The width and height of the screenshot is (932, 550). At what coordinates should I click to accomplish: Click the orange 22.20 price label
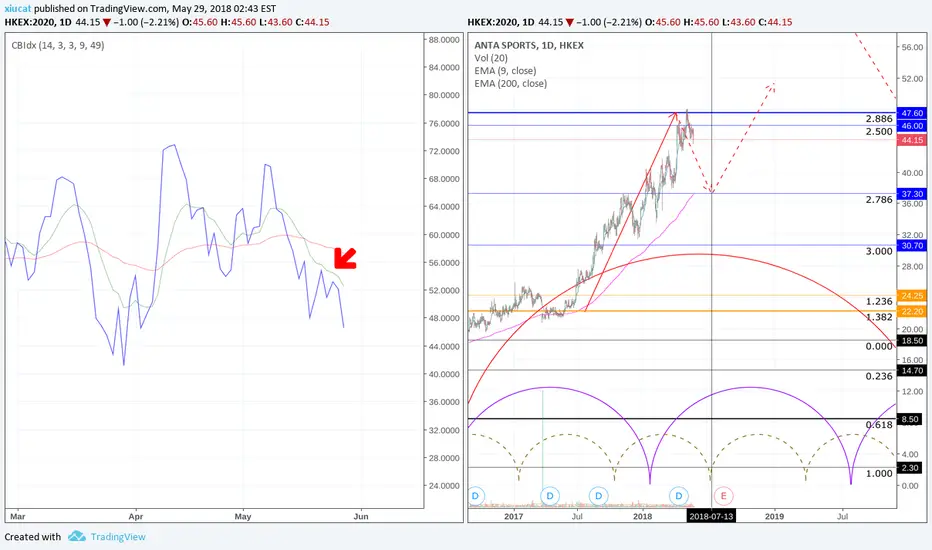point(912,312)
